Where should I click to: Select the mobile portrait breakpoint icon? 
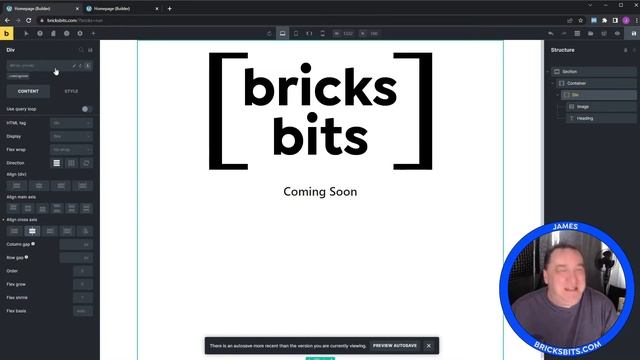click(322, 33)
